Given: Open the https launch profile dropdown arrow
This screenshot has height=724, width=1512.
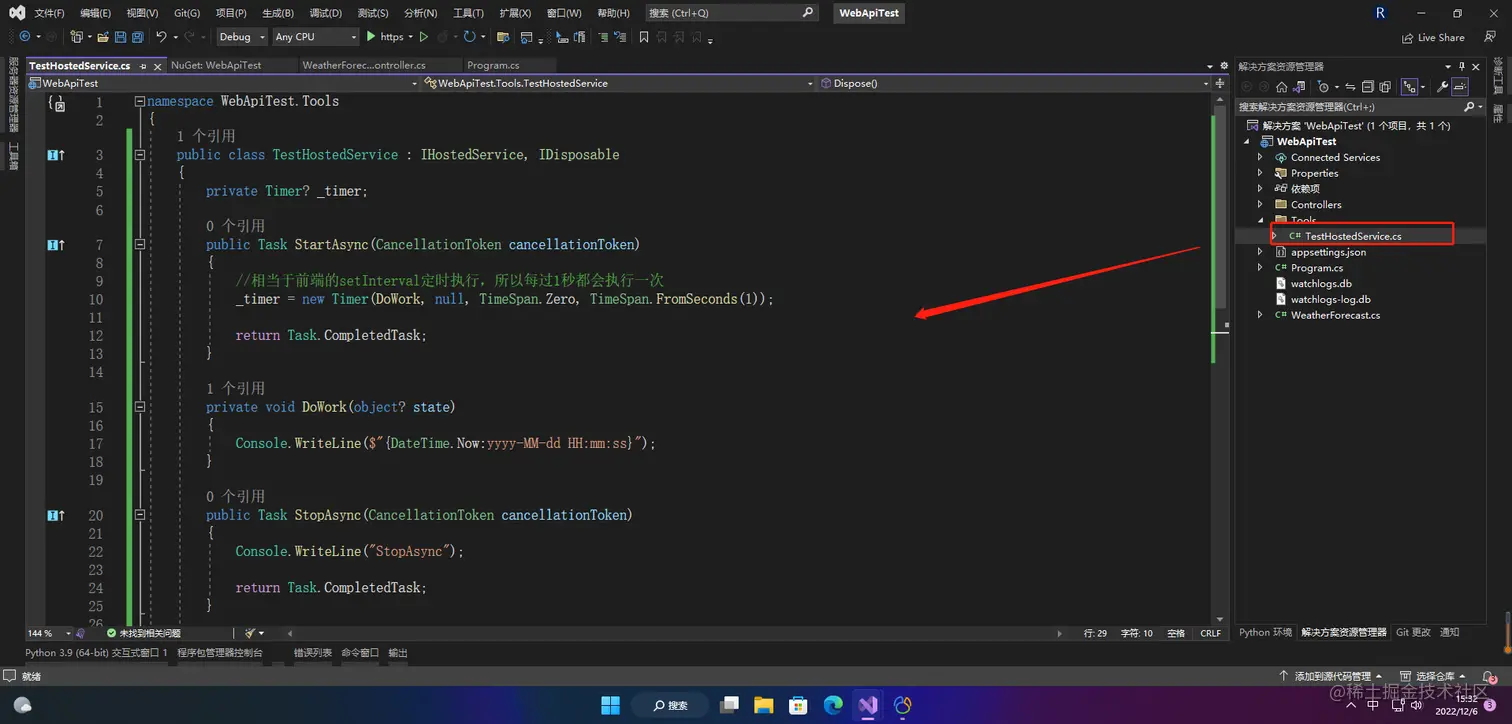Looking at the screenshot, I should pos(411,37).
